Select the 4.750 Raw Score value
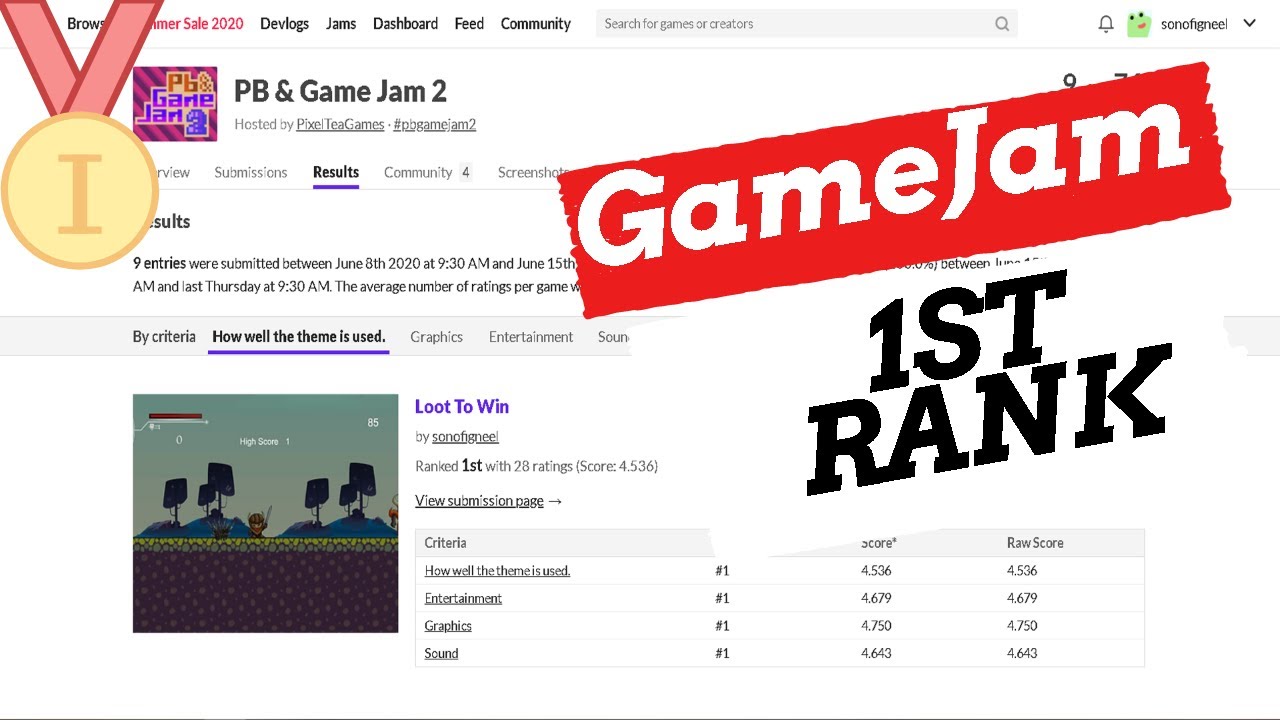Image resolution: width=1280 pixels, height=720 pixels. [1022, 626]
